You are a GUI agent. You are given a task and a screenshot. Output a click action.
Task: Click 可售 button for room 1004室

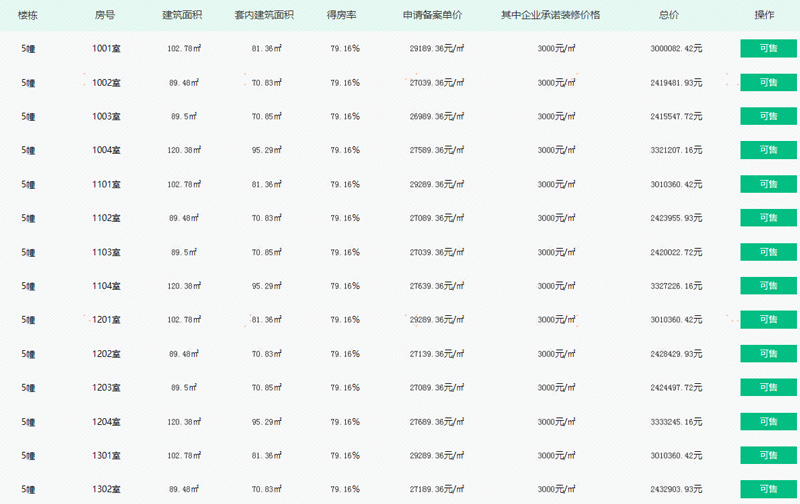pos(768,150)
